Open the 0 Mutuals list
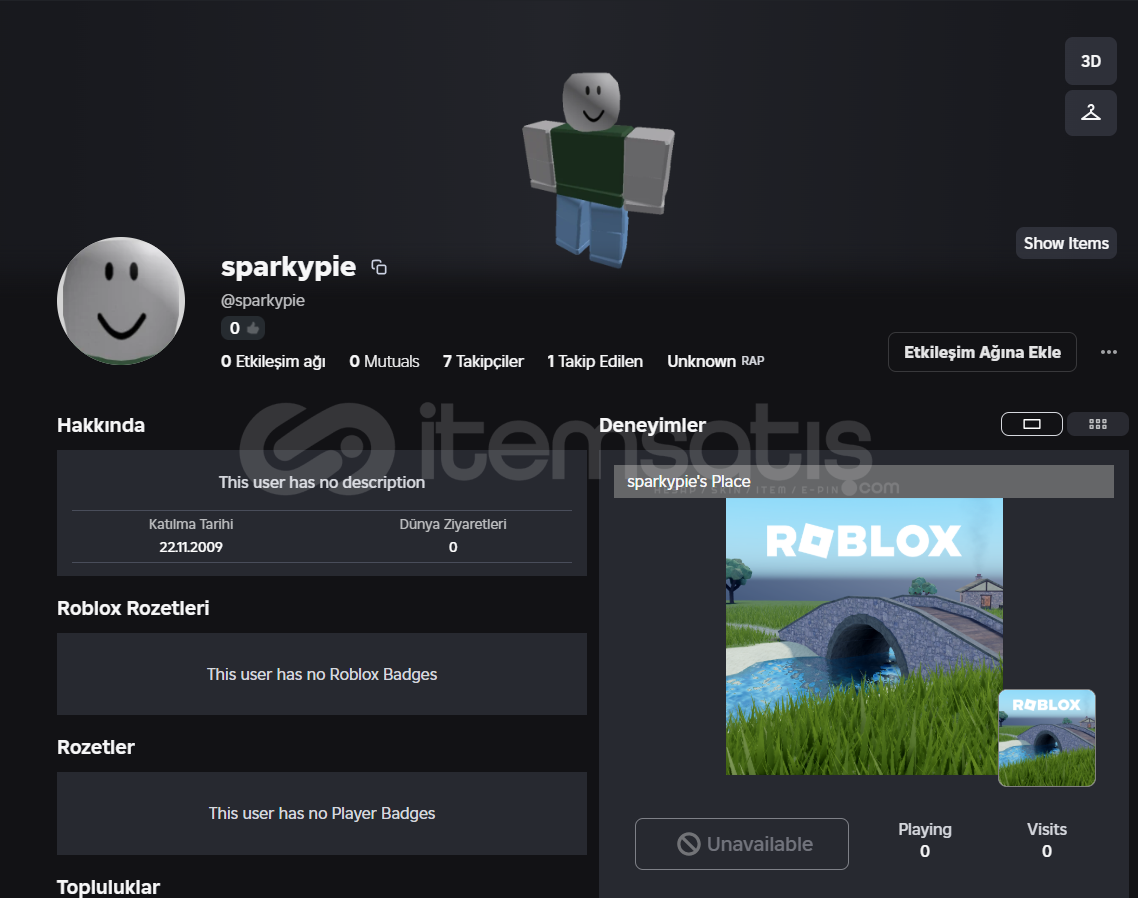1138x898 pixels. [384, 362]
